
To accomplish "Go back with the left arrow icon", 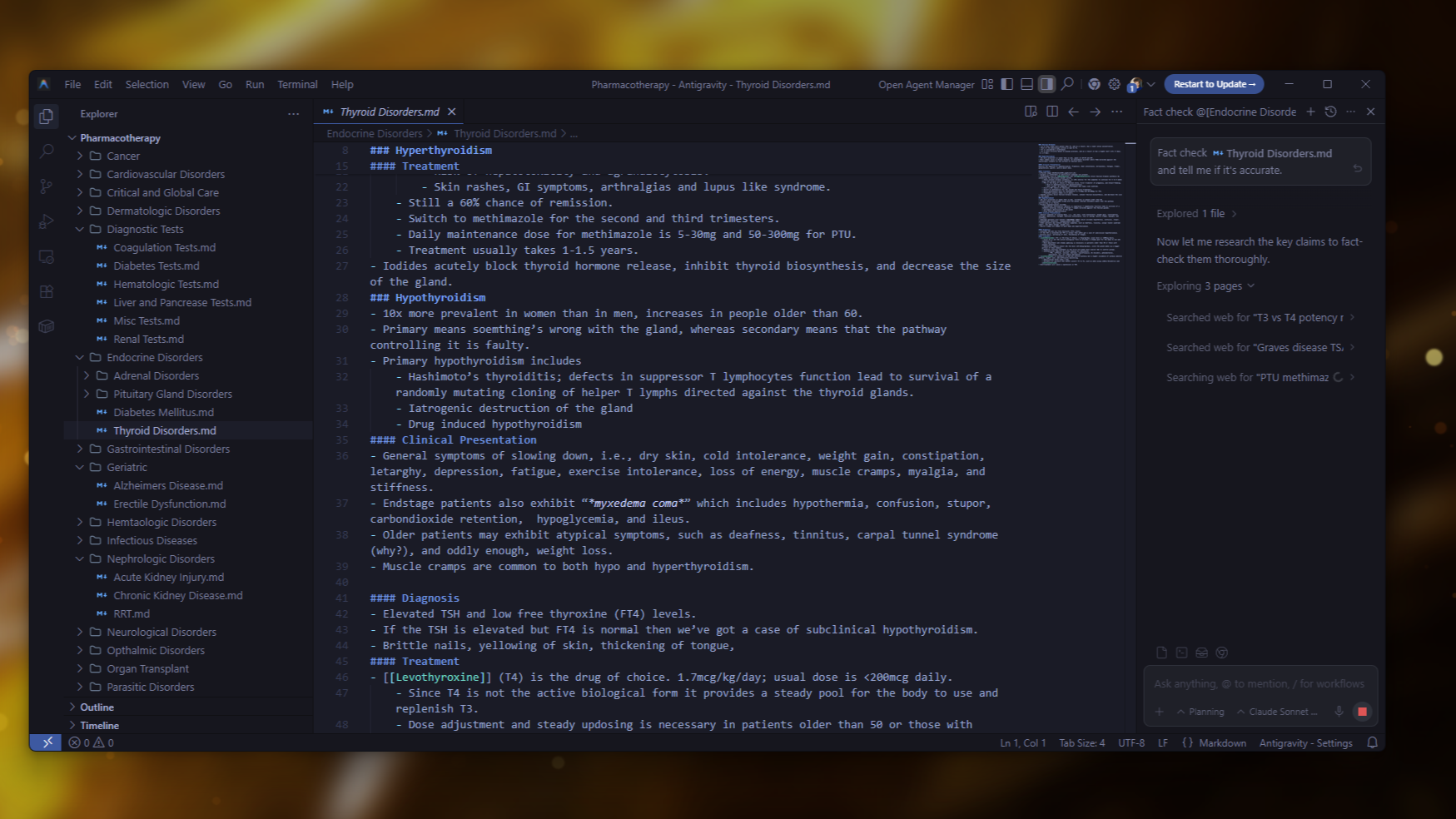I will coord(1074,112).
